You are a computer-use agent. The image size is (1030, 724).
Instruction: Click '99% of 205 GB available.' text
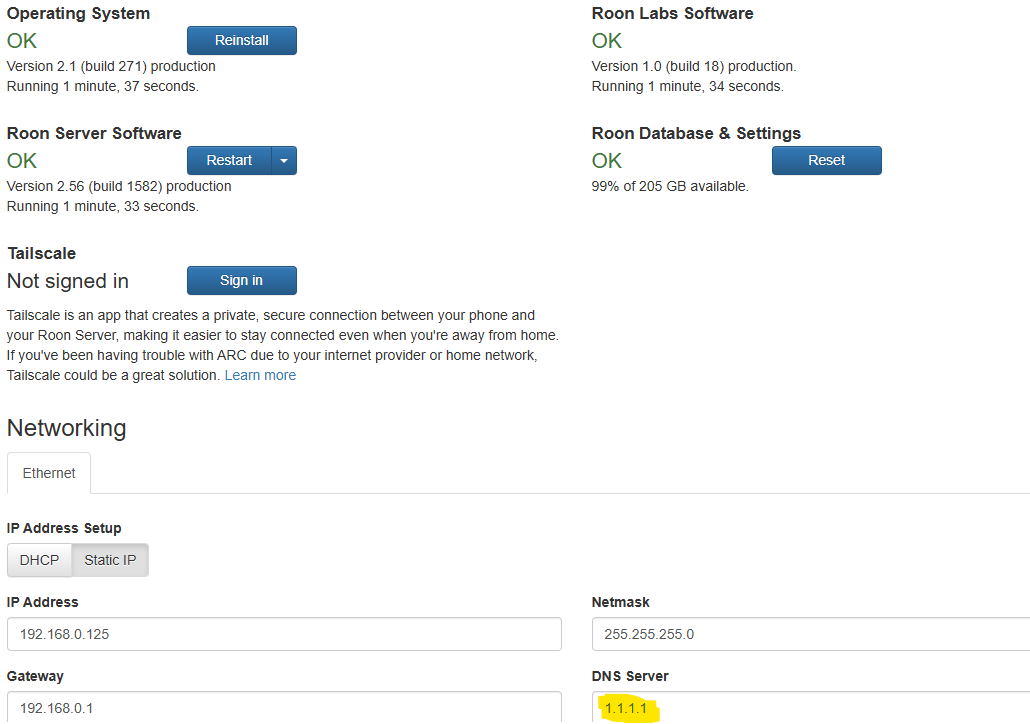tap(670, 187)
